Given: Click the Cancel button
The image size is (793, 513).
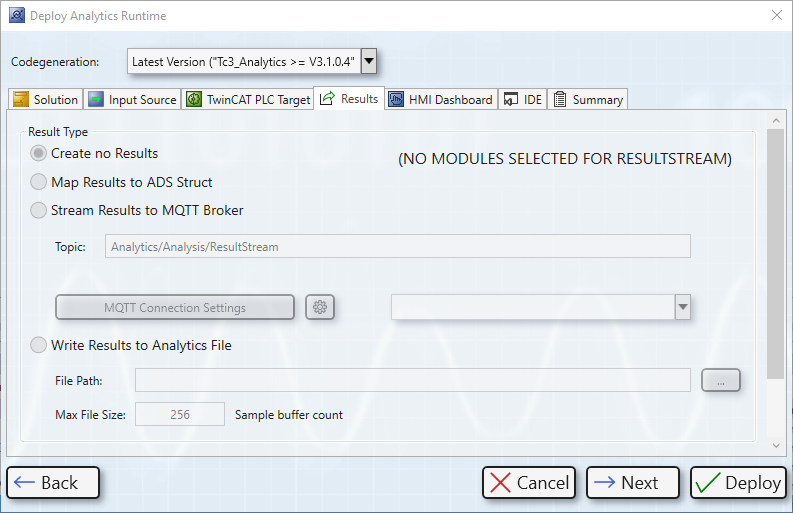Looking at the screenshot, I should 529,483.
